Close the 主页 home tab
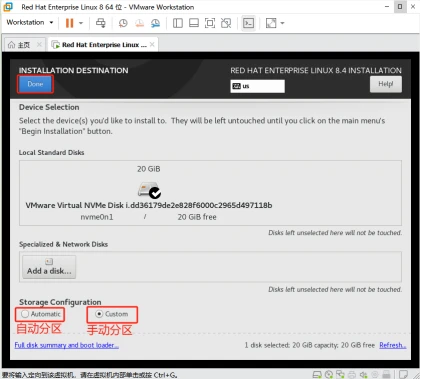421x379 pixels. tap(39, 44)
